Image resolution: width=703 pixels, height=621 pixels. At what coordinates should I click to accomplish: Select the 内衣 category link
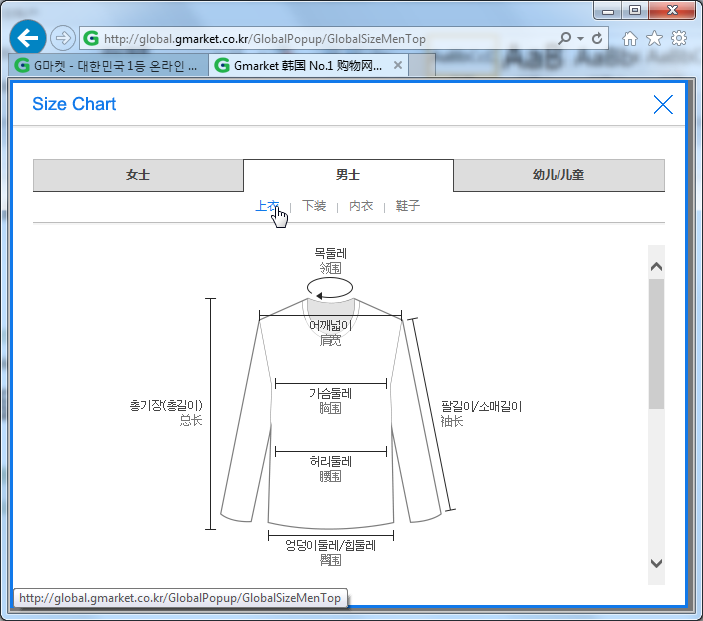(x=361, y=206)
